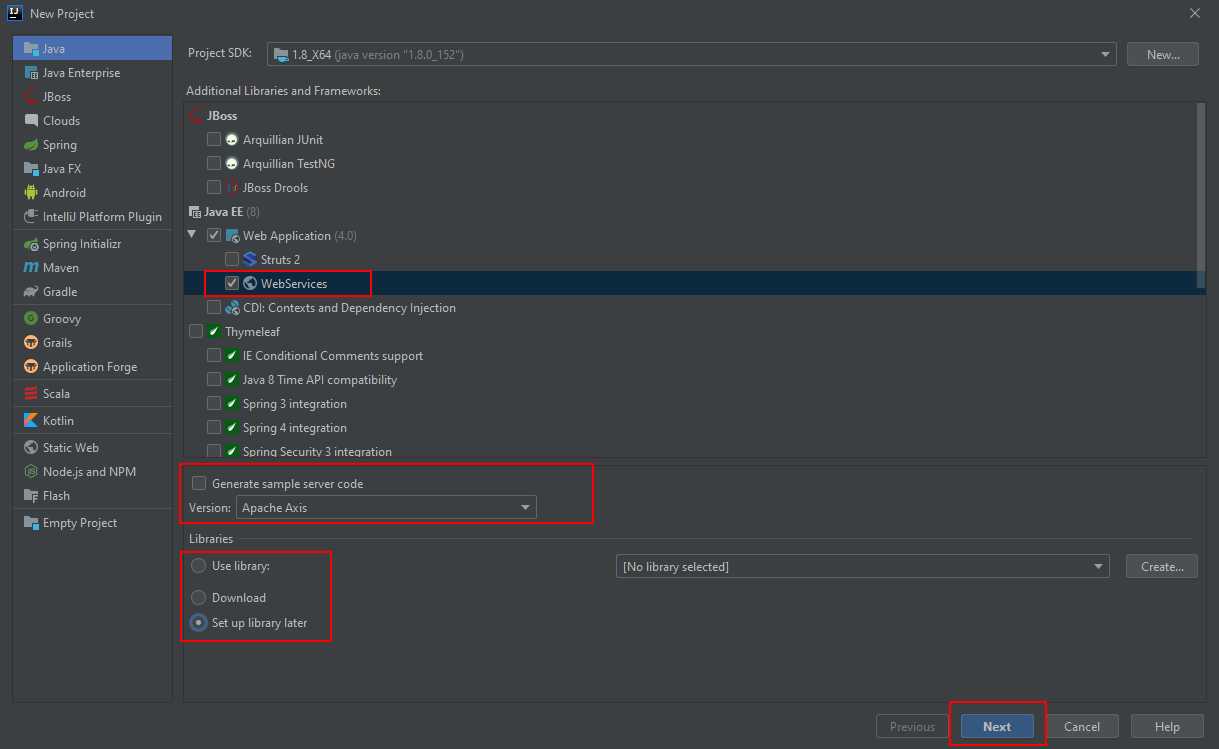Enable Generate sample server code
1219x749 pixels.
click(198, 483)
